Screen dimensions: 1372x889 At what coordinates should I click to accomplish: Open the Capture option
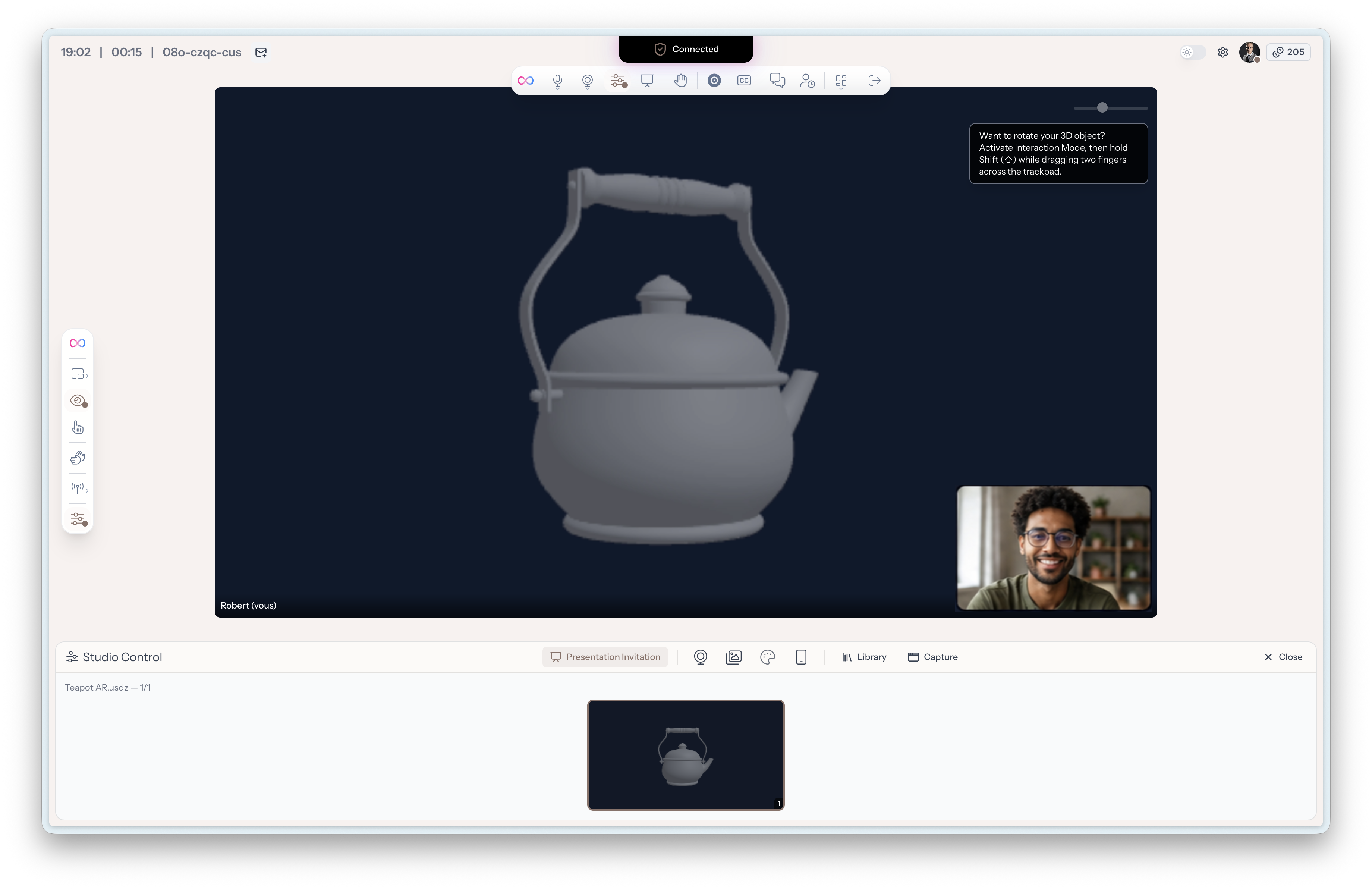coord(933,657)
